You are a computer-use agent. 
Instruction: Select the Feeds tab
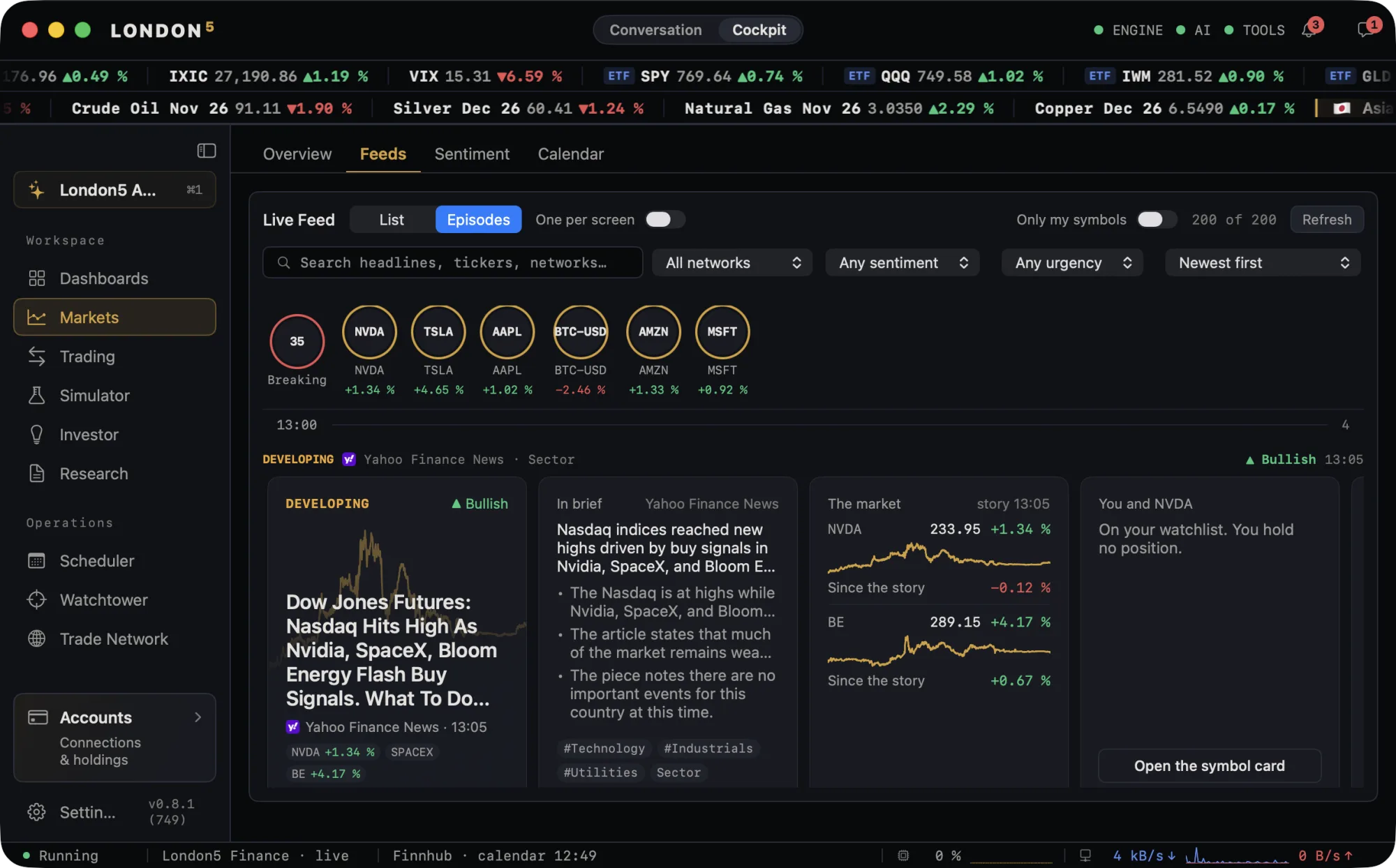tap(383, 154)
